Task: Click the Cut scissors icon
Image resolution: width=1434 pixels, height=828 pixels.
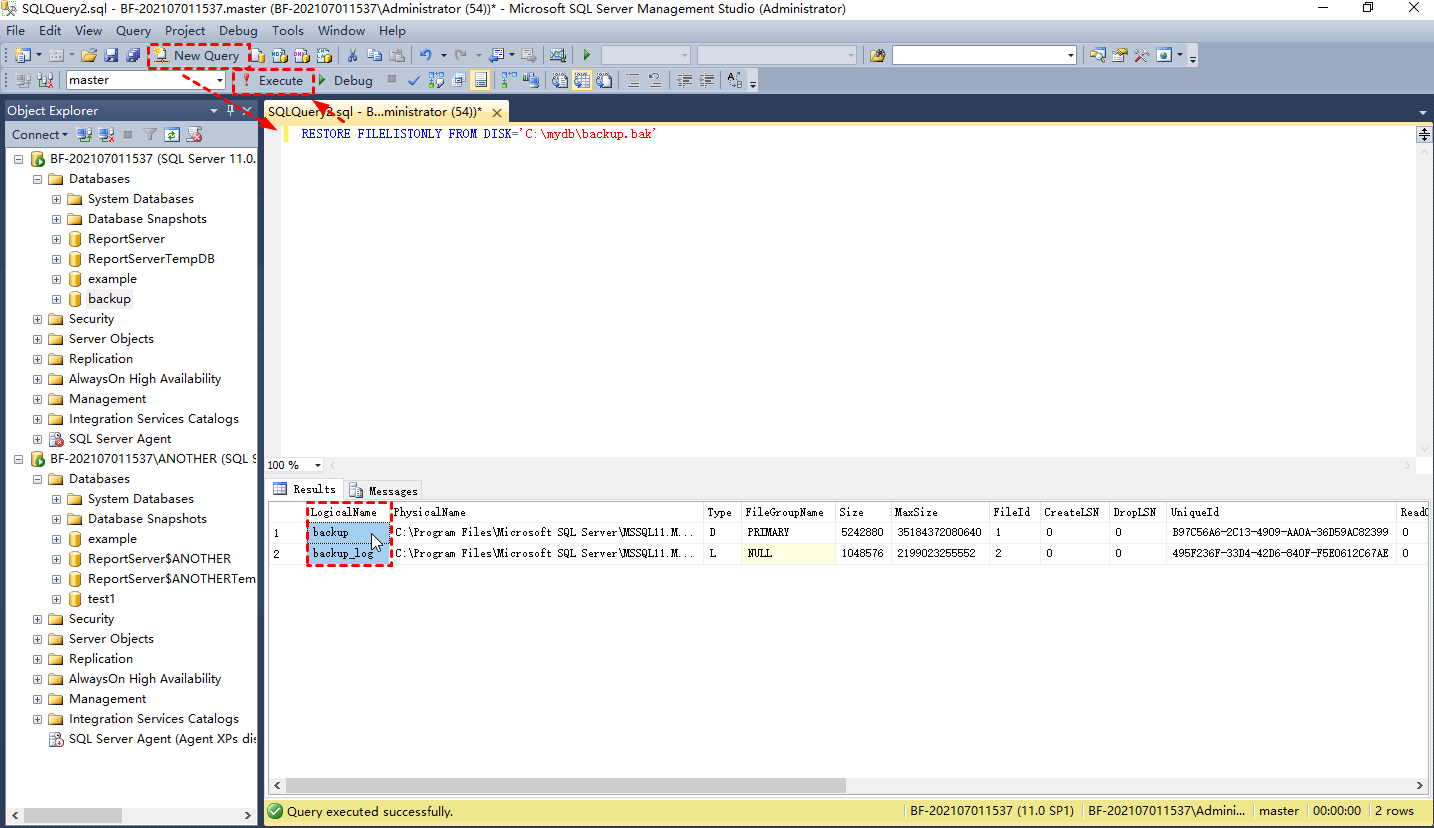Action: click(x=352, y=56)
